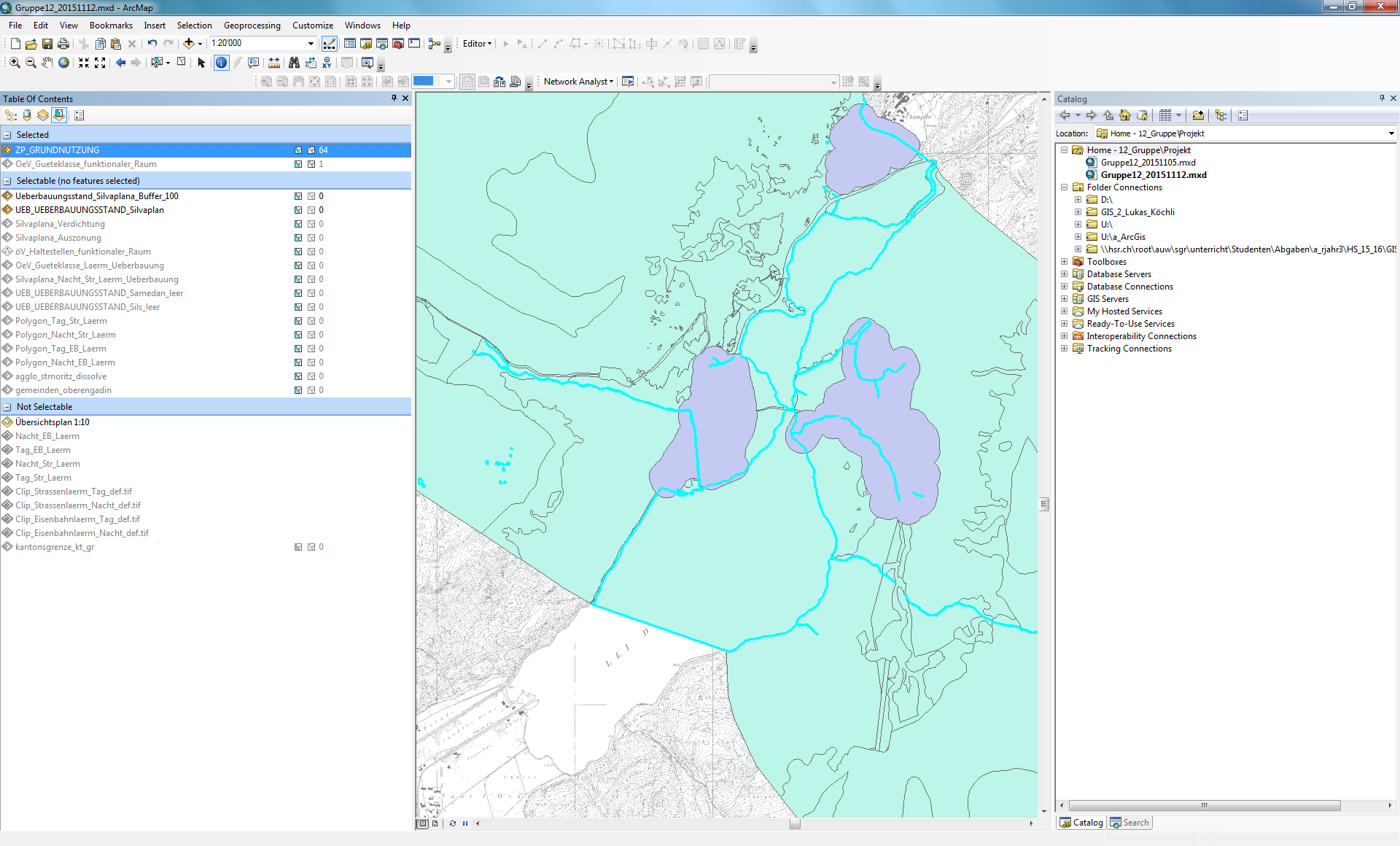
Task: Collapse the Not Selectable group
Action: click(7, 407)
